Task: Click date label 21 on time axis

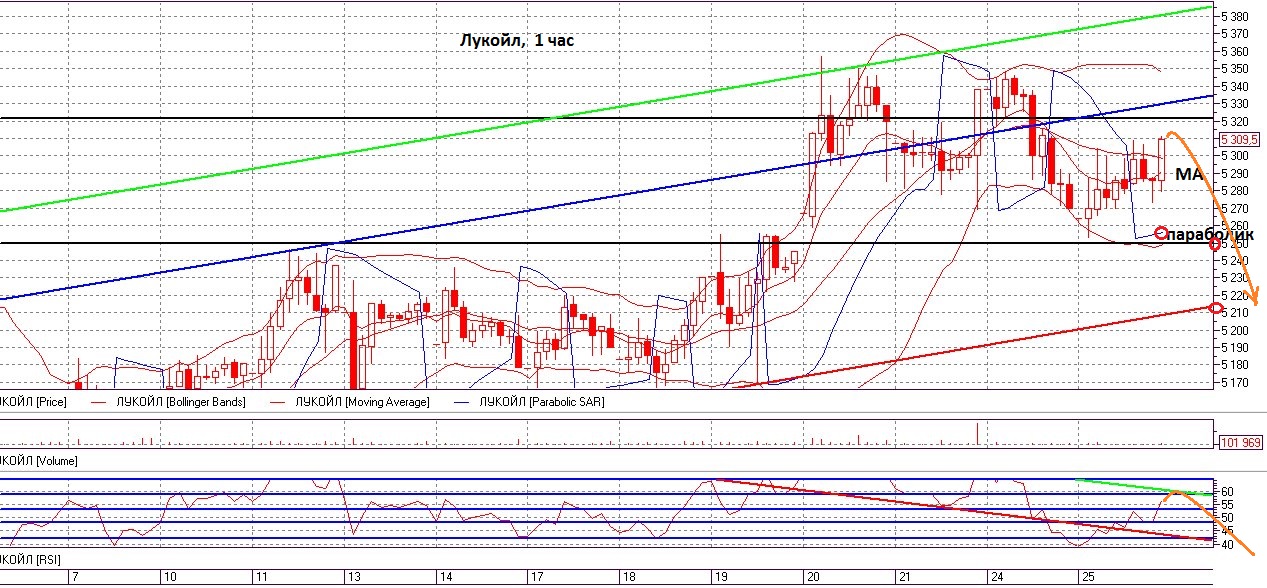Action: [904, 578]
